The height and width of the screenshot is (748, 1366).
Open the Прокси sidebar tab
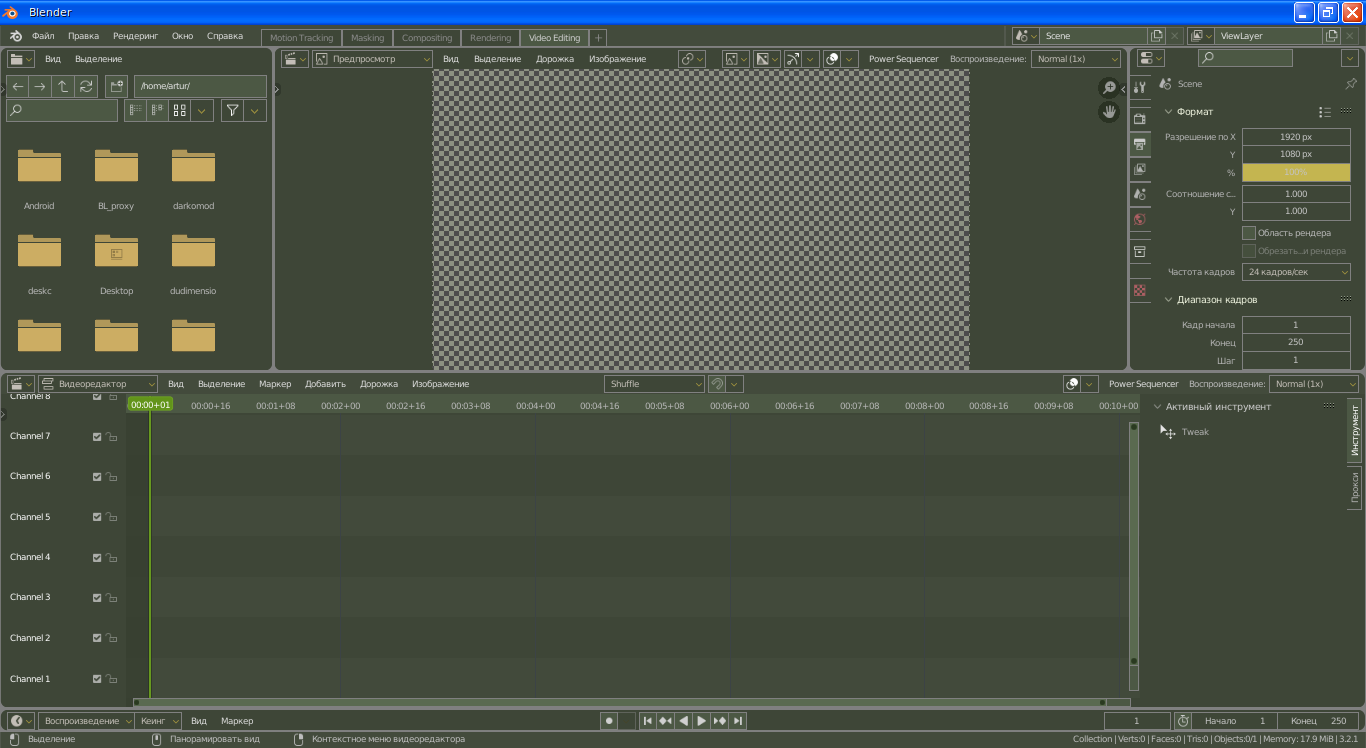(x=1354, y=488)
